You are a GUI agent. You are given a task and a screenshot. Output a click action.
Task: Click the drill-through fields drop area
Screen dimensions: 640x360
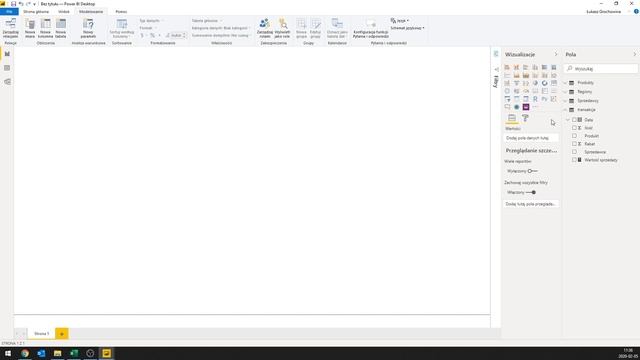point(531,204)
